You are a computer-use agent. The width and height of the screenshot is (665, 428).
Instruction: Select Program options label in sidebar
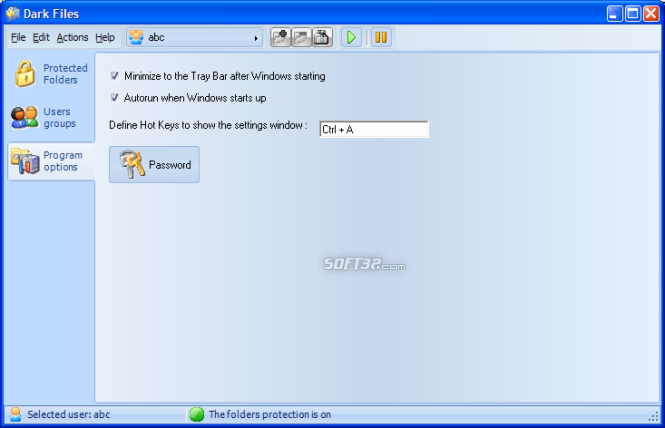point(63,161)
